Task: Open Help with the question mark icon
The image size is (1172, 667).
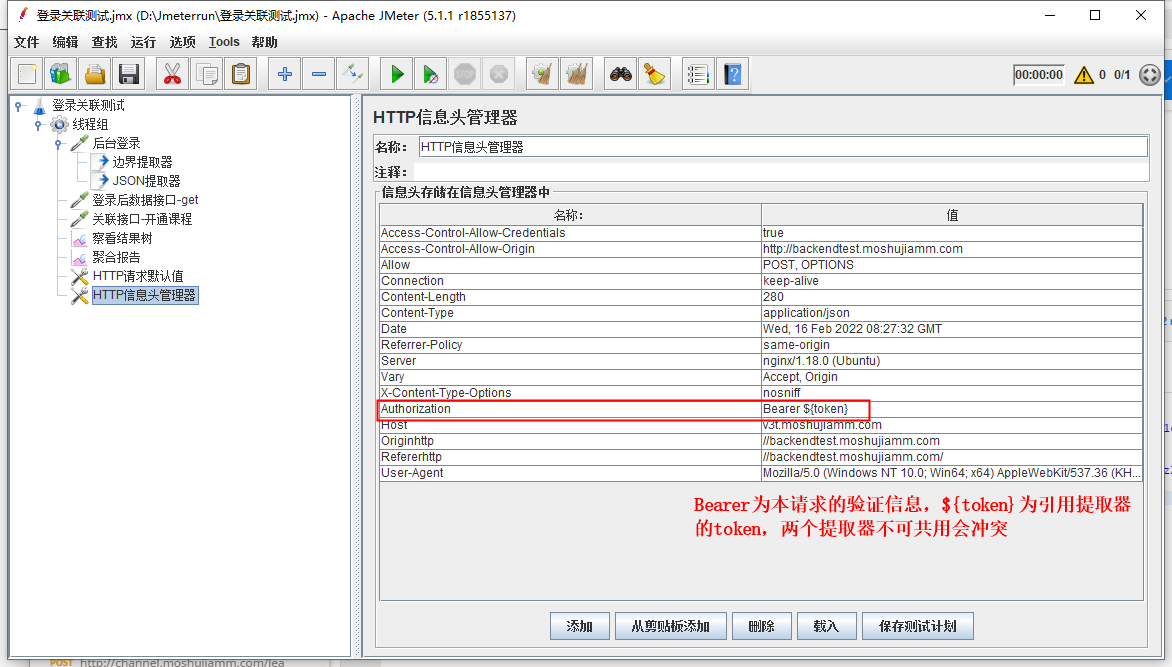Action: click(732, 74)
